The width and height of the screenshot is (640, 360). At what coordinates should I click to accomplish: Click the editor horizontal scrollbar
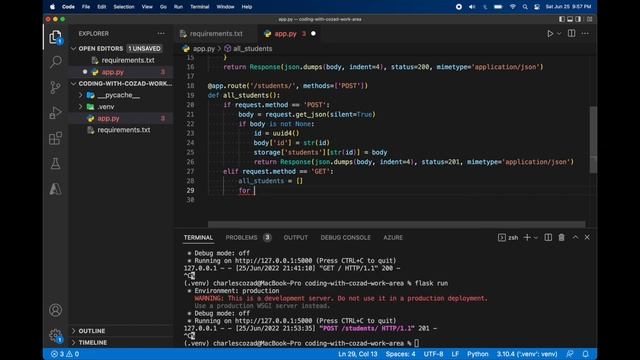(x=396, y=224)
